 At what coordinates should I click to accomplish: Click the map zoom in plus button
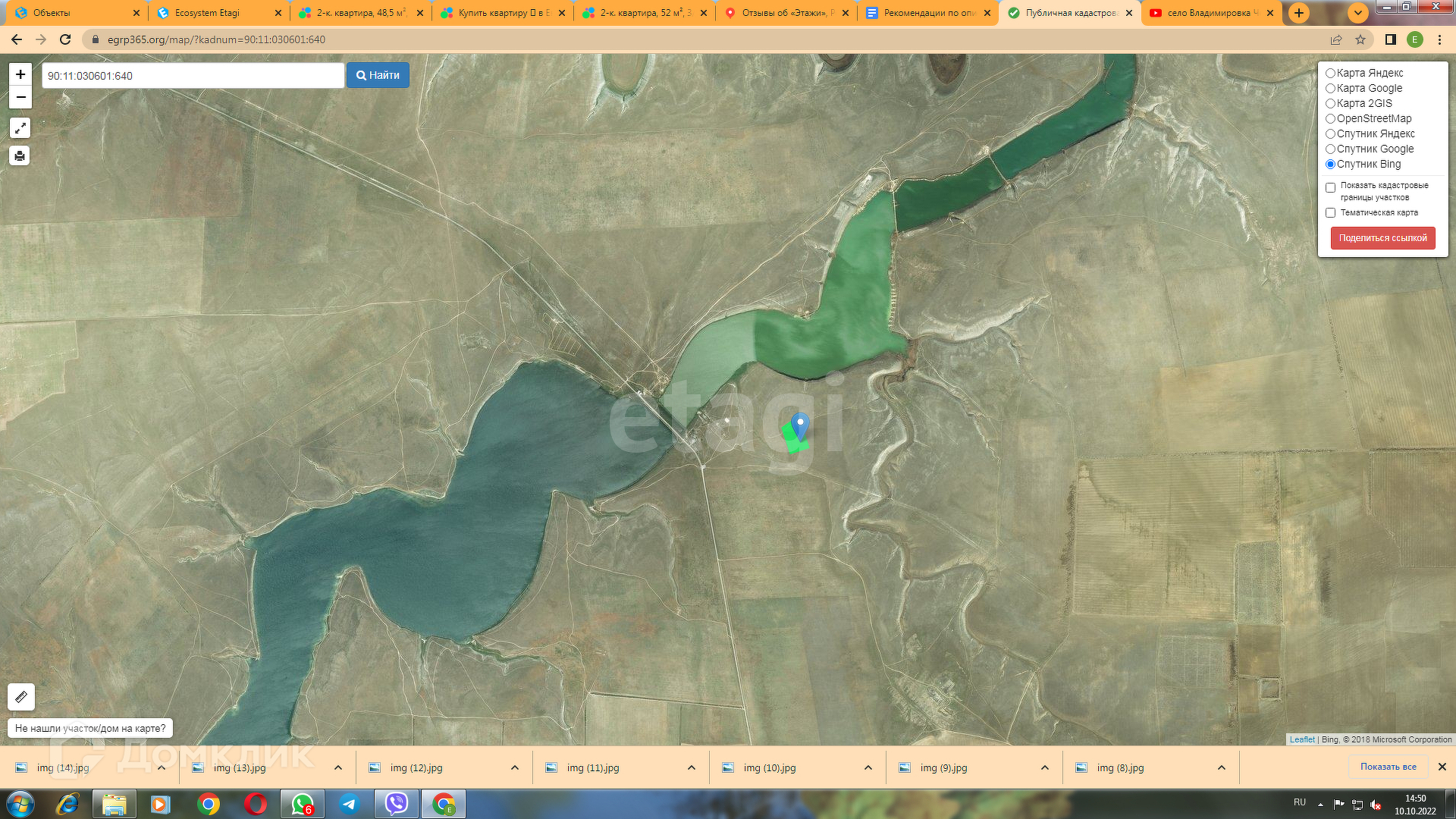point(20,74)
